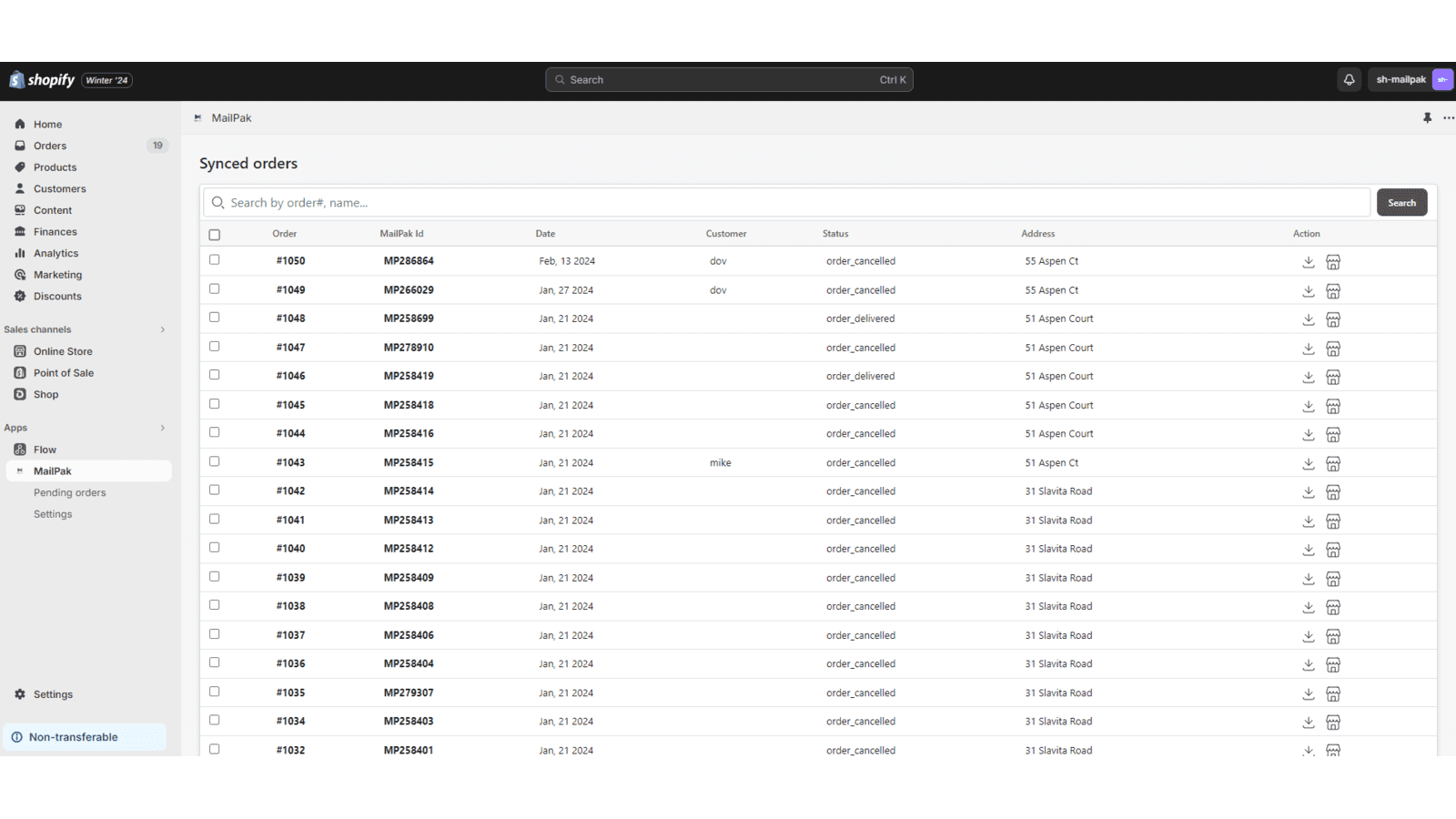The image size is (1456, 819).
Task: Click the store icon for order #1049
Action: 1333,291
